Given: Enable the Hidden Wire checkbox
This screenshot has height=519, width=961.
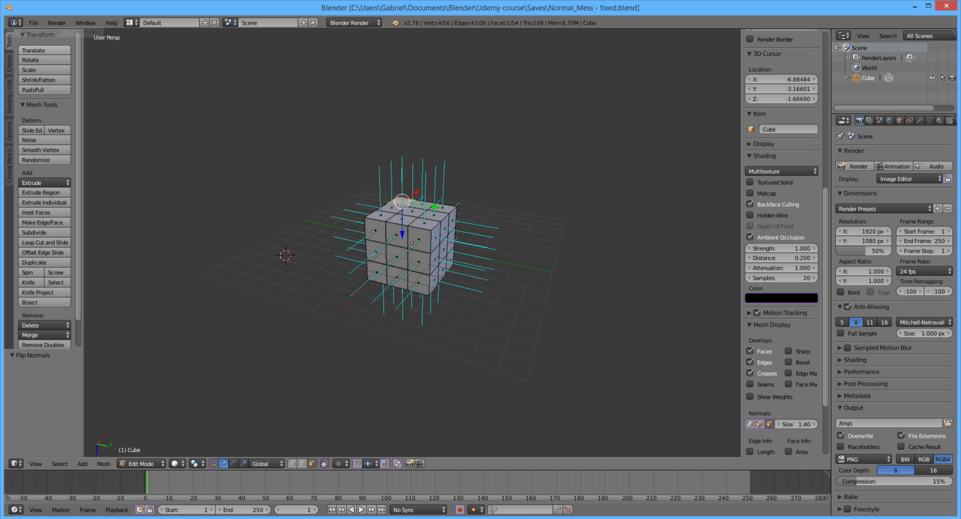Looking at the screenshot, I should [750, 215].
